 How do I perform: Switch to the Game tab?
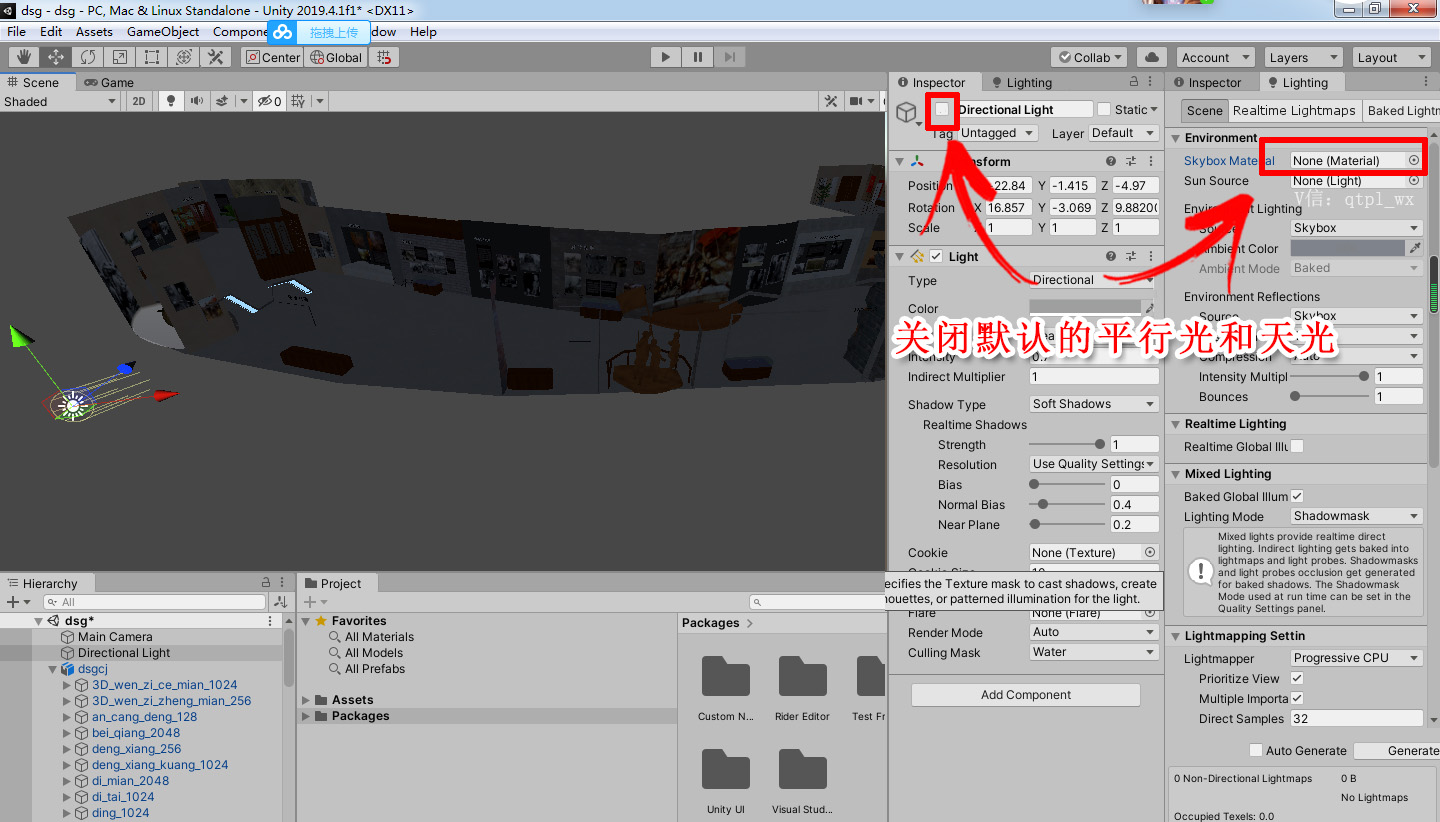coord(109,82)
